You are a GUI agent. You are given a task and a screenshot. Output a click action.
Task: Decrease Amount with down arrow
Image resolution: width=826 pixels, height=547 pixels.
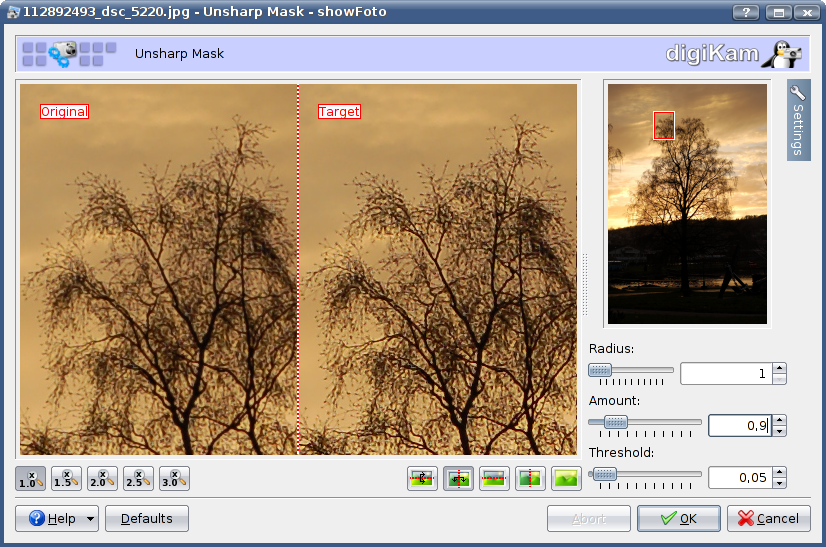780,431
